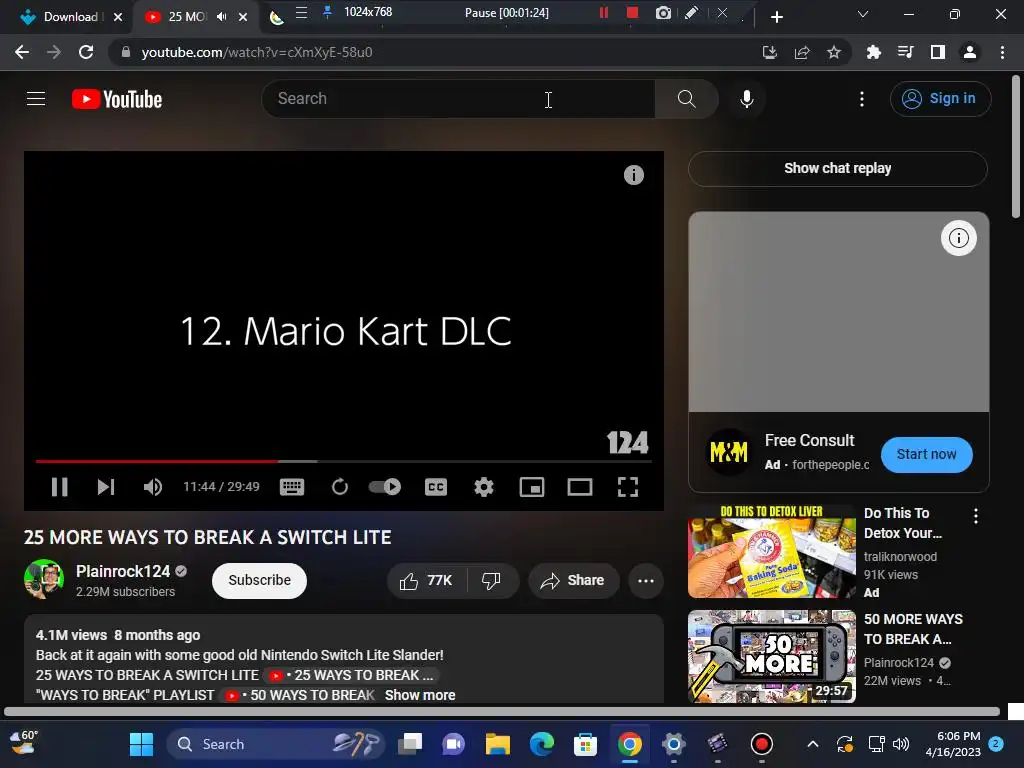Open 50 MORE WAYS TO BREAK title

click(913, 629)
